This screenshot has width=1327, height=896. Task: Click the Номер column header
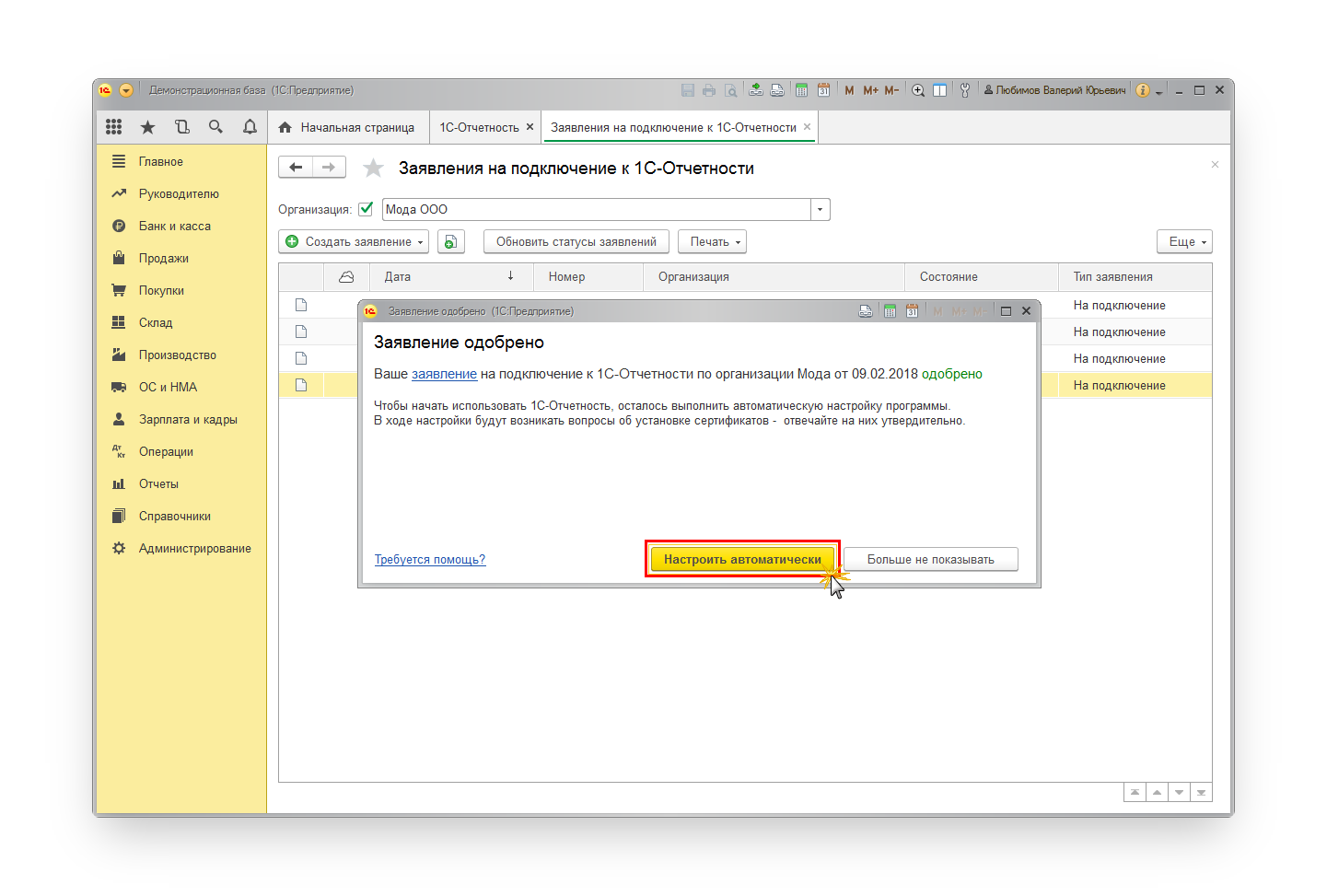click(x=588, y=276)
